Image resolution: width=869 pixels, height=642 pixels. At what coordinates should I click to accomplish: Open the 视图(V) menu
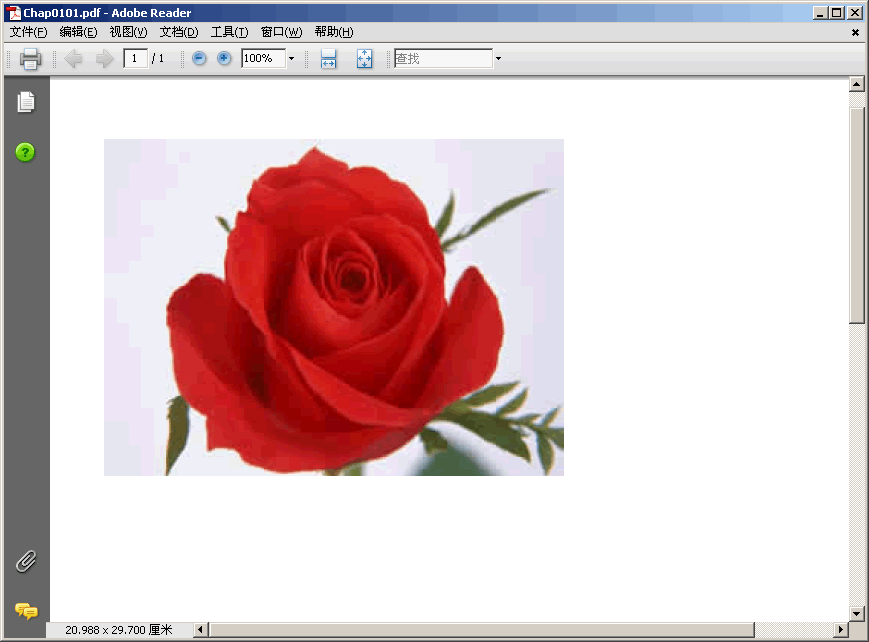(x=128, y=32)
